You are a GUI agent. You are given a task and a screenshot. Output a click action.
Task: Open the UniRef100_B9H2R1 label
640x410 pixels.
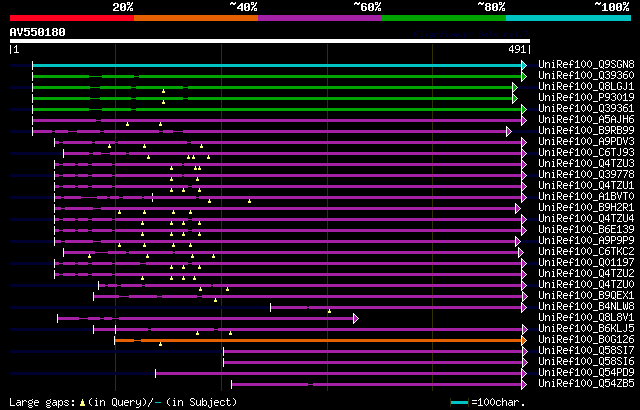click(586, 208)
